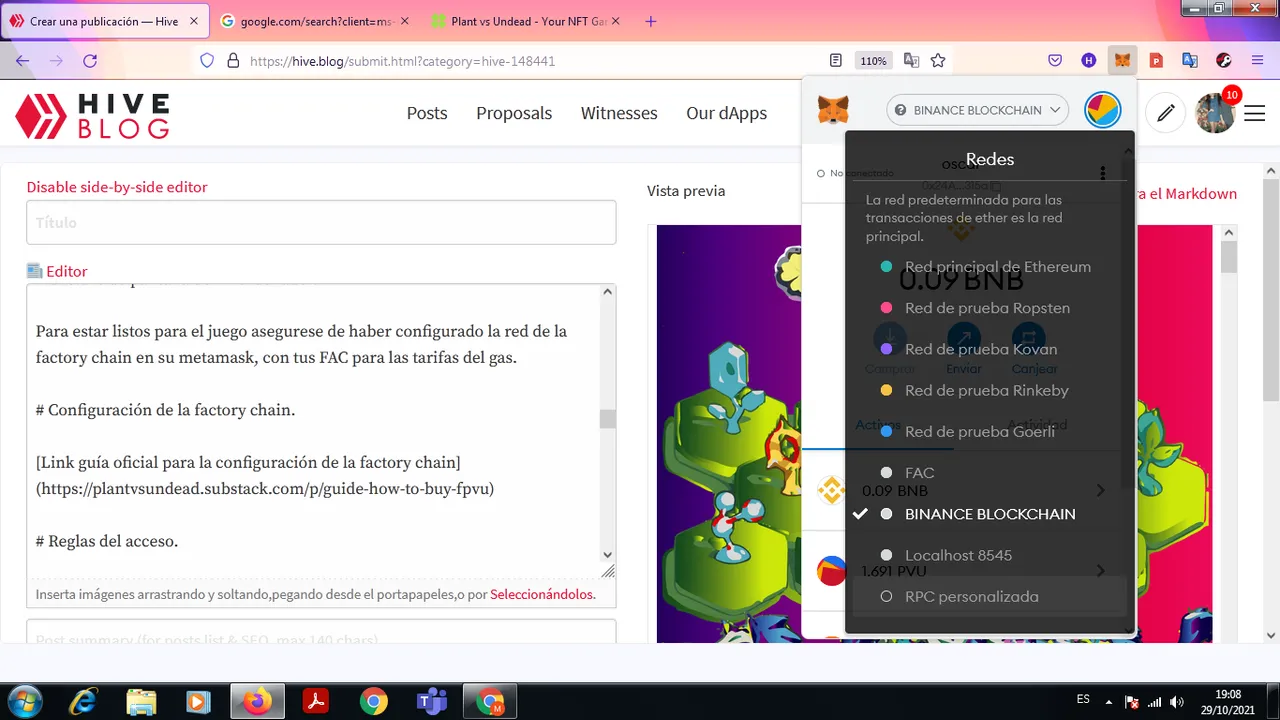Click the Windows Start button

25,702
